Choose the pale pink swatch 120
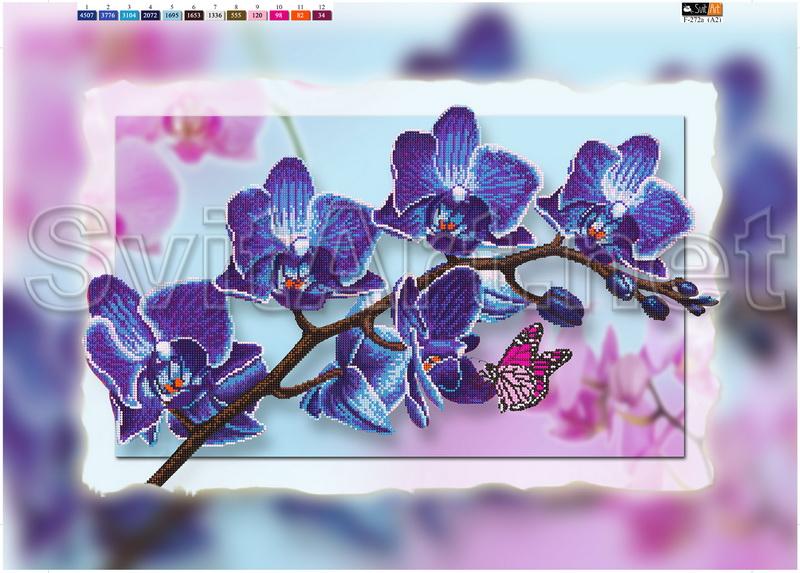Image resolution: width=800 pixels, height=573 pixels. (x=257, y=17)
